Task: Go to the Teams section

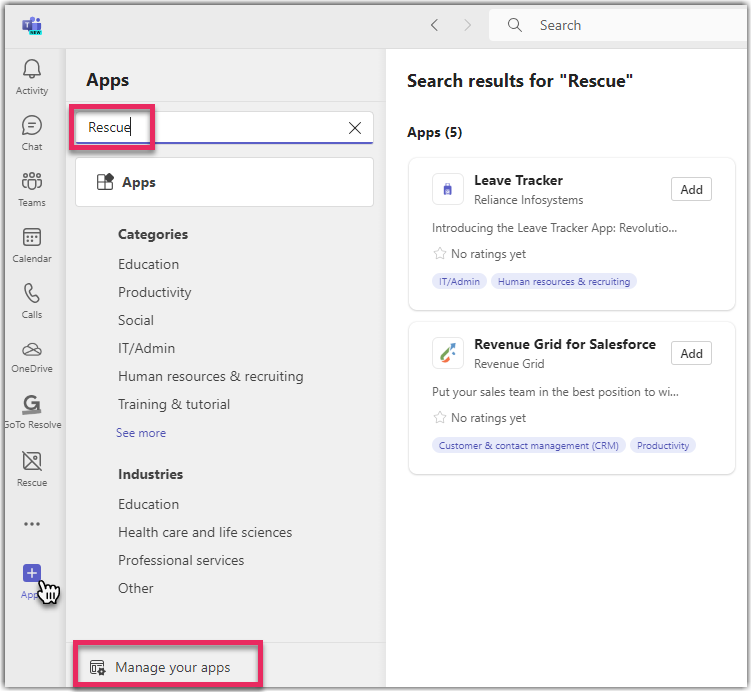Action: point(32,189)
